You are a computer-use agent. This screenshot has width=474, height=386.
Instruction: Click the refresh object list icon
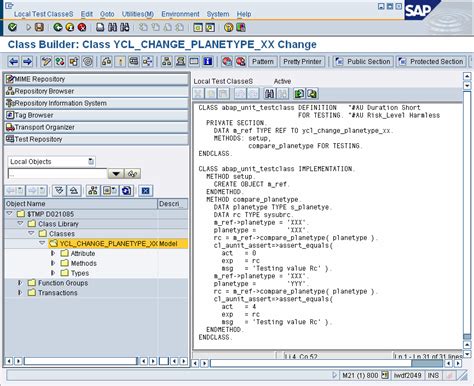[x=126, y=191]
